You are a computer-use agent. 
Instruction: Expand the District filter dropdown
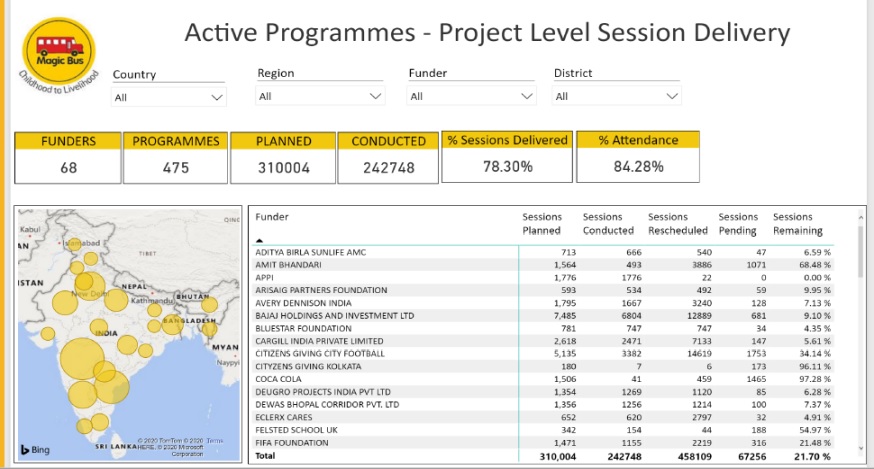pyautogui.click(x=617, y=97)
